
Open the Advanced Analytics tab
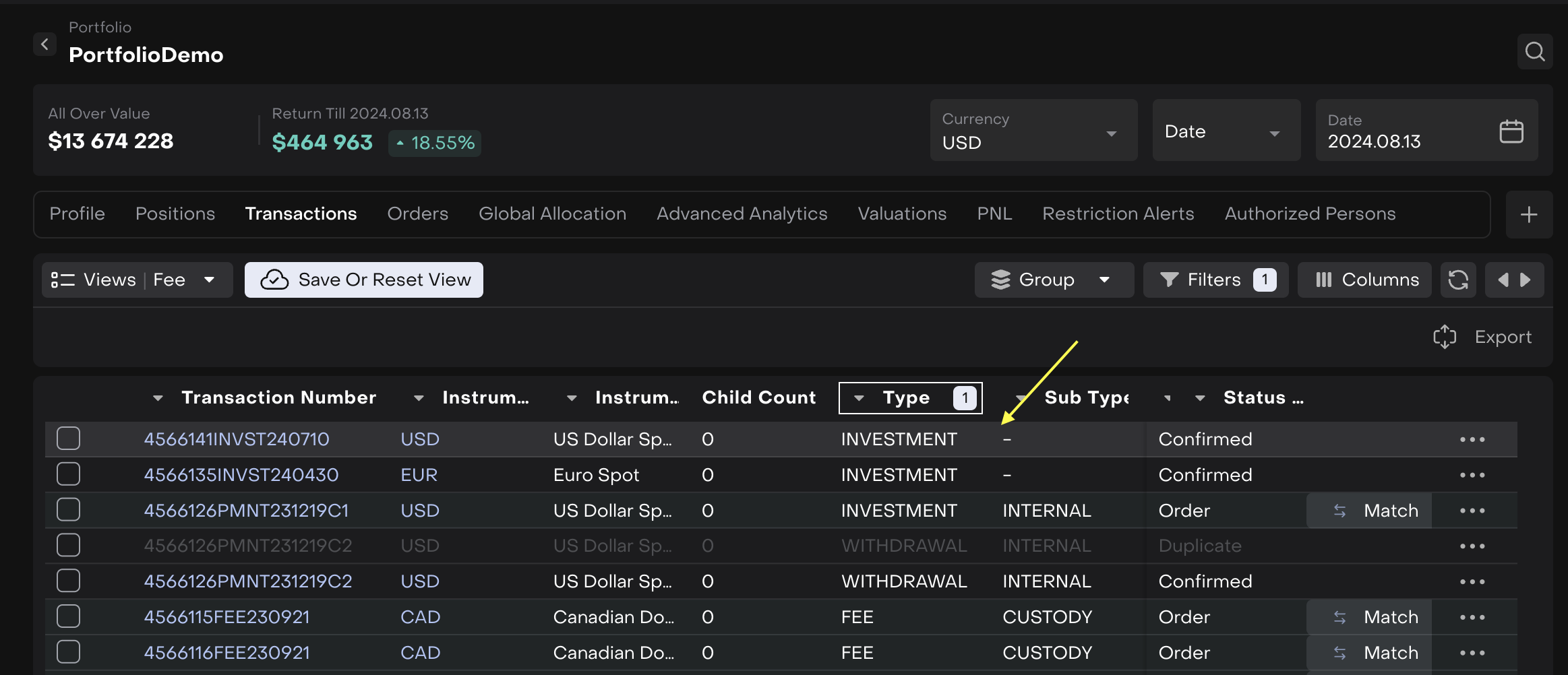pos(742,214)
